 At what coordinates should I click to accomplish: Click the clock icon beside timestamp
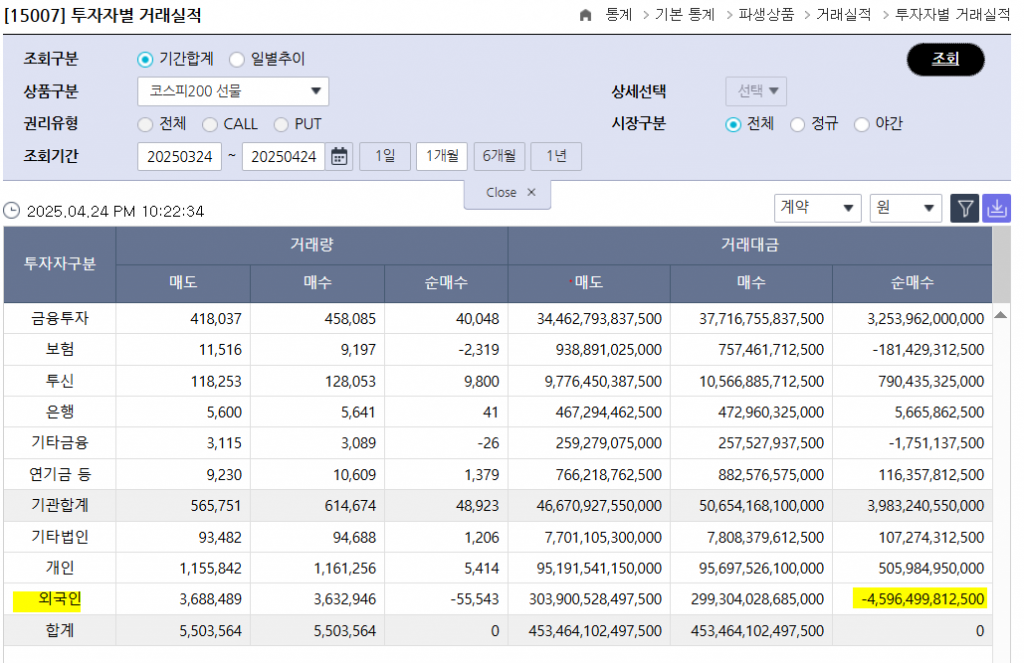pyautogui.click(x=12, y=211)
